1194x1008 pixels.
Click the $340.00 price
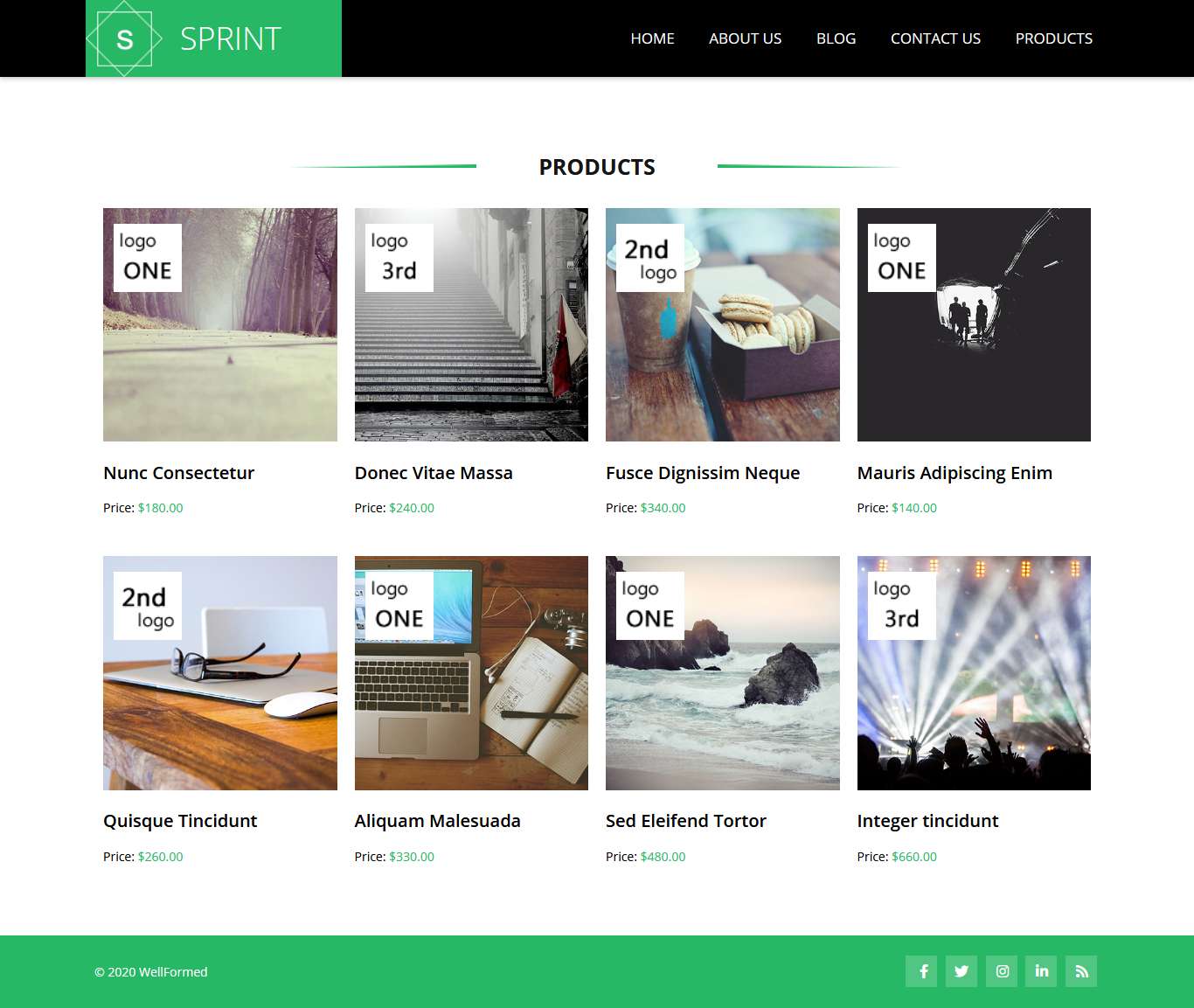tap(663, 508)
